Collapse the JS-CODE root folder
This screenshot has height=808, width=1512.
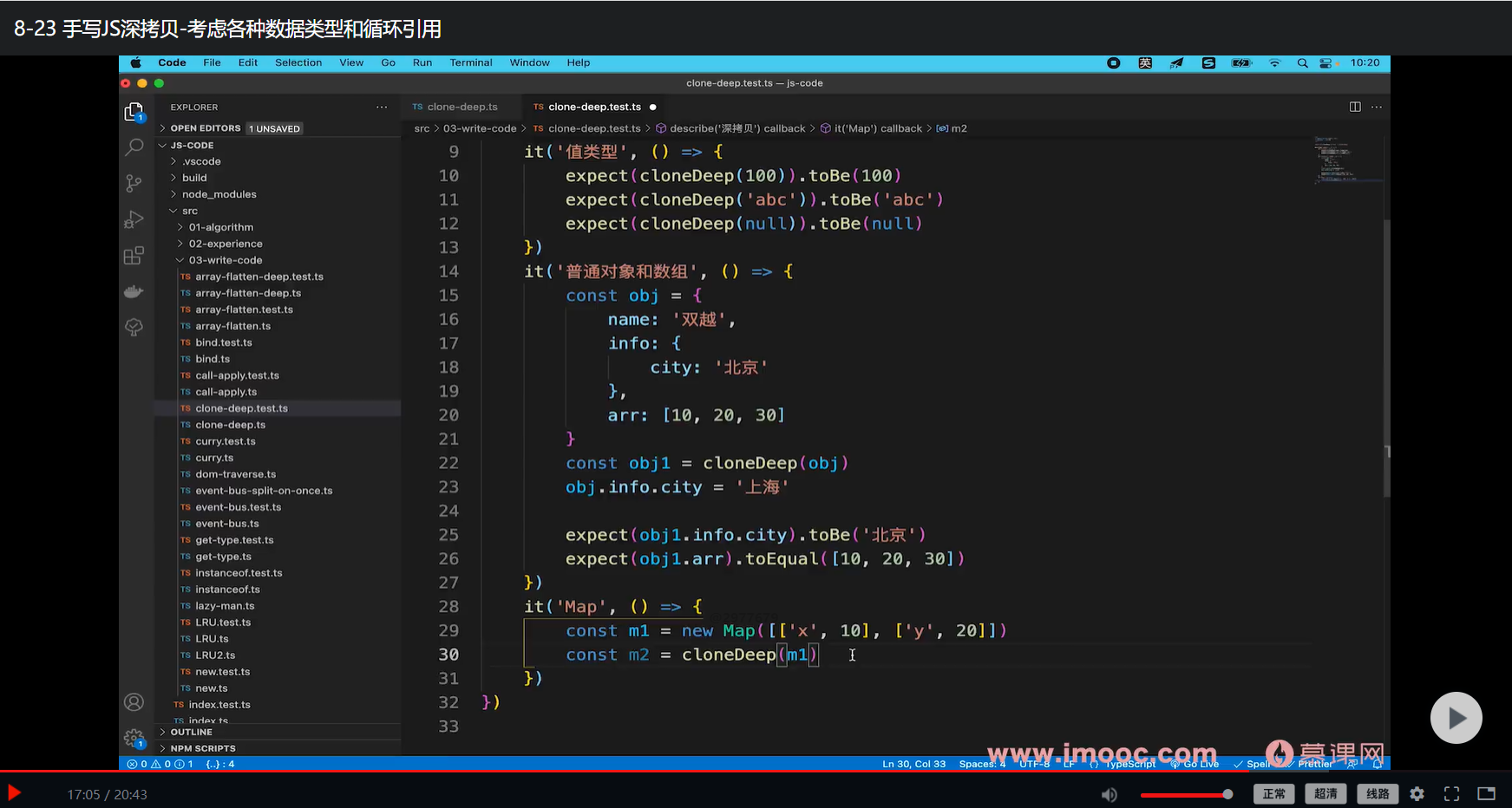tap(191, 146)
